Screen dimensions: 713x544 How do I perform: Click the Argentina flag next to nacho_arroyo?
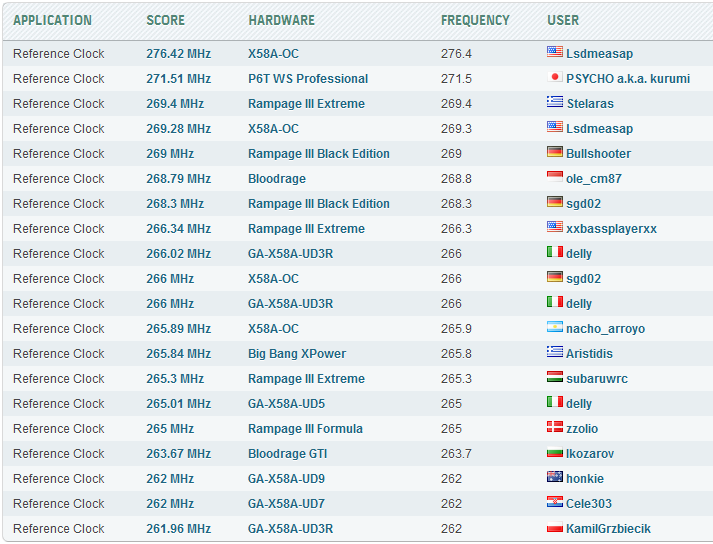[554, 327]
